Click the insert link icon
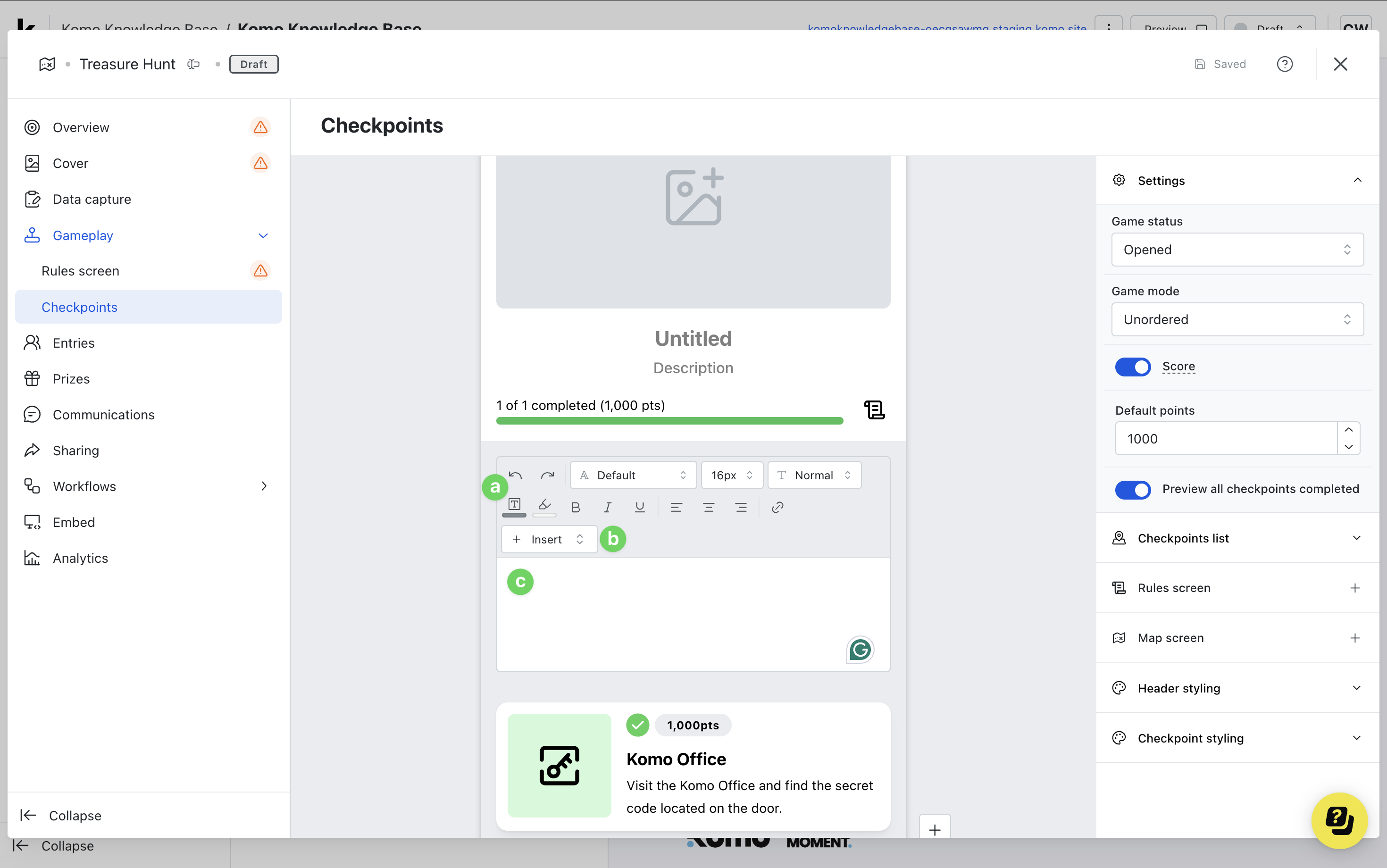The image size is (1387, 868). coord(777,508)
